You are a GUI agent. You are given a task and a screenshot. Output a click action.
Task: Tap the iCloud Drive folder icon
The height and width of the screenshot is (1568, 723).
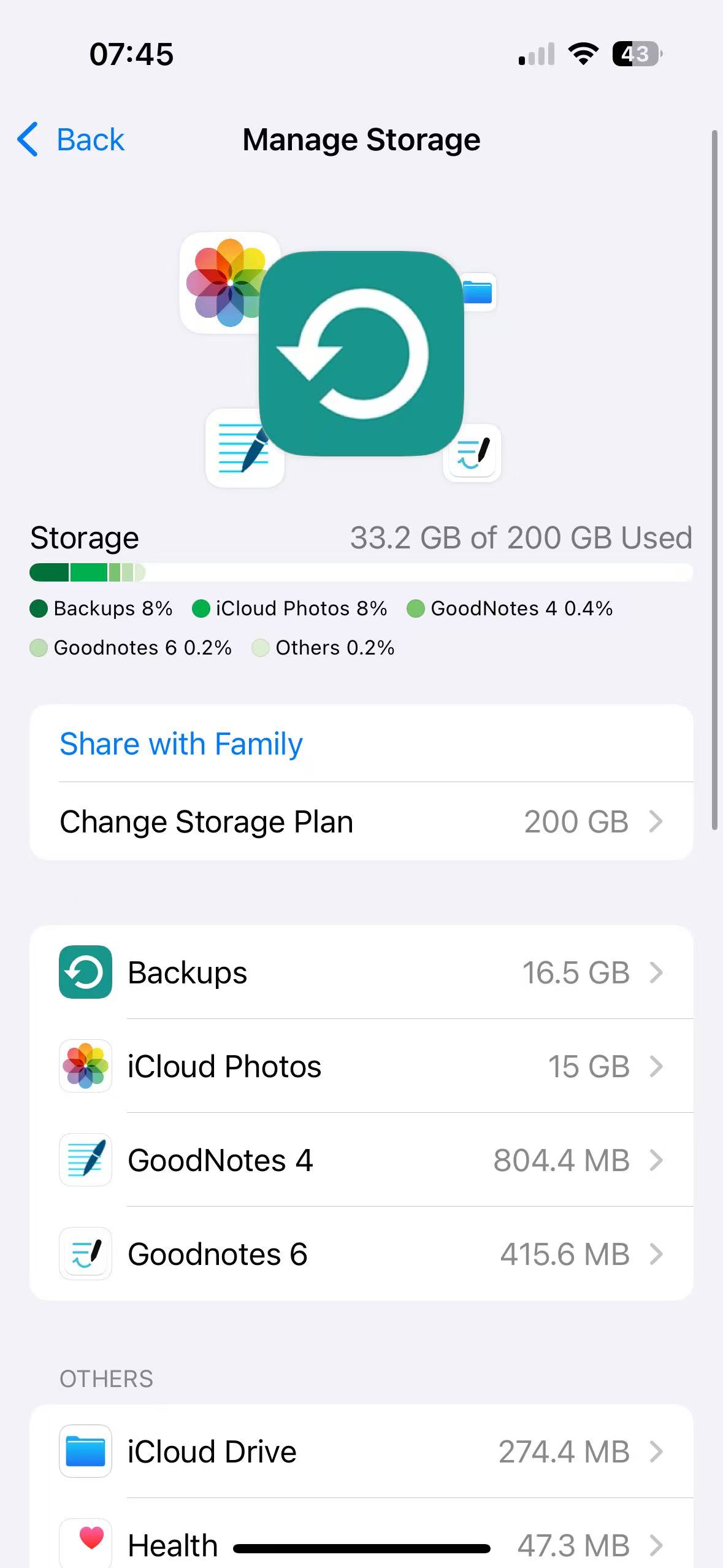85,1451
